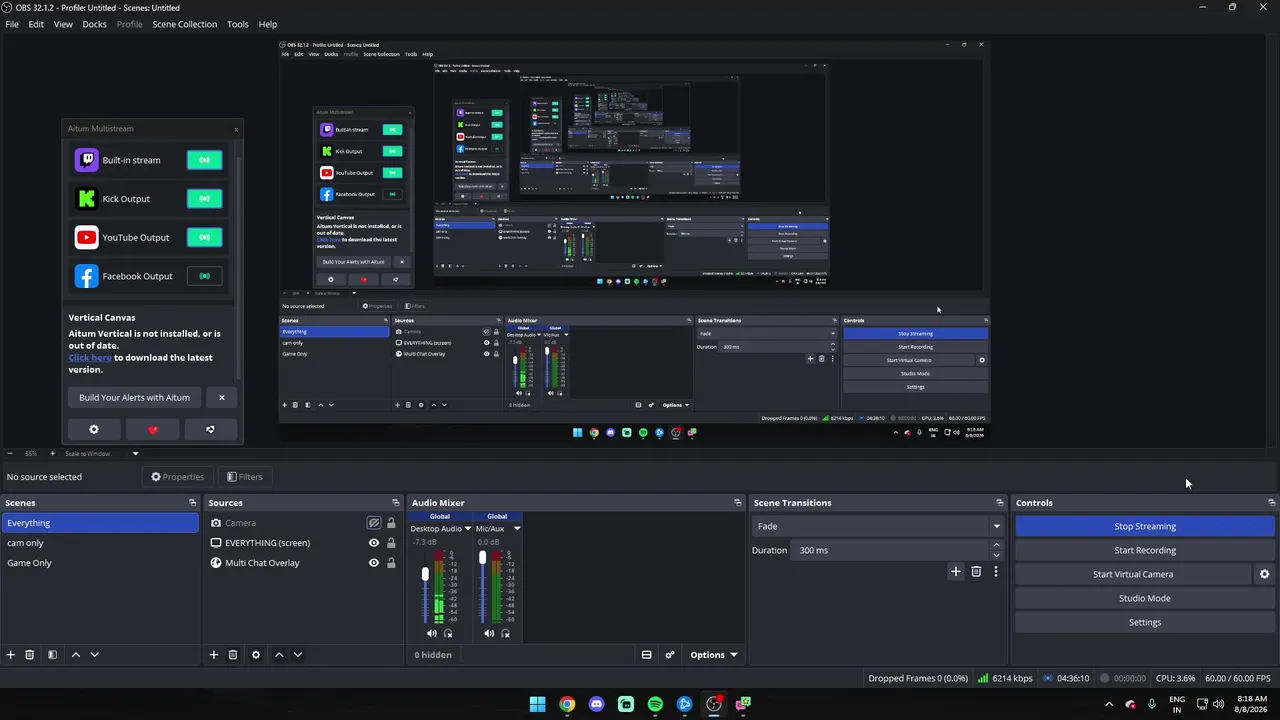Open transition properties three-dot menu
This screenshot has width=1280, height=720.
(x=995, y=572)
